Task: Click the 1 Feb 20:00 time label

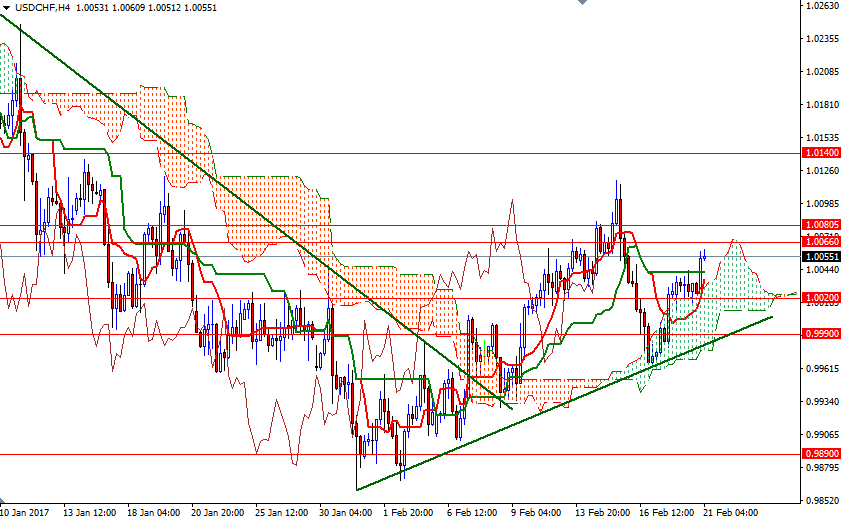Action: pyautogui.click(x=408, y=512)
